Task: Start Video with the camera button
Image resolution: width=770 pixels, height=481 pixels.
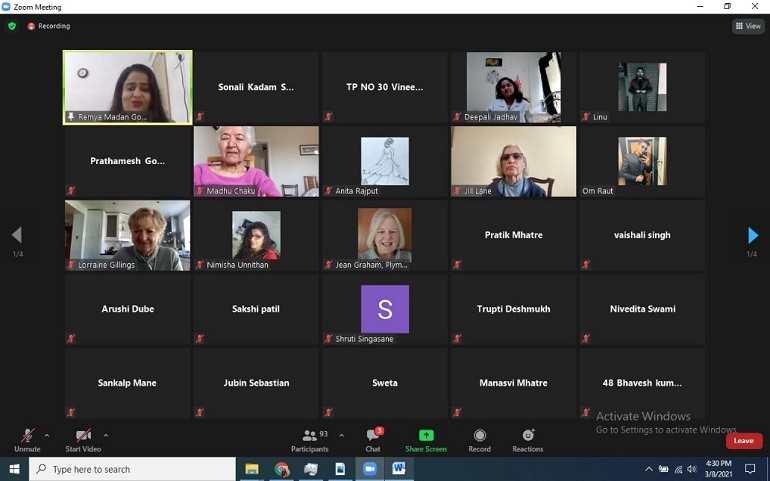Action: (83, 439)
